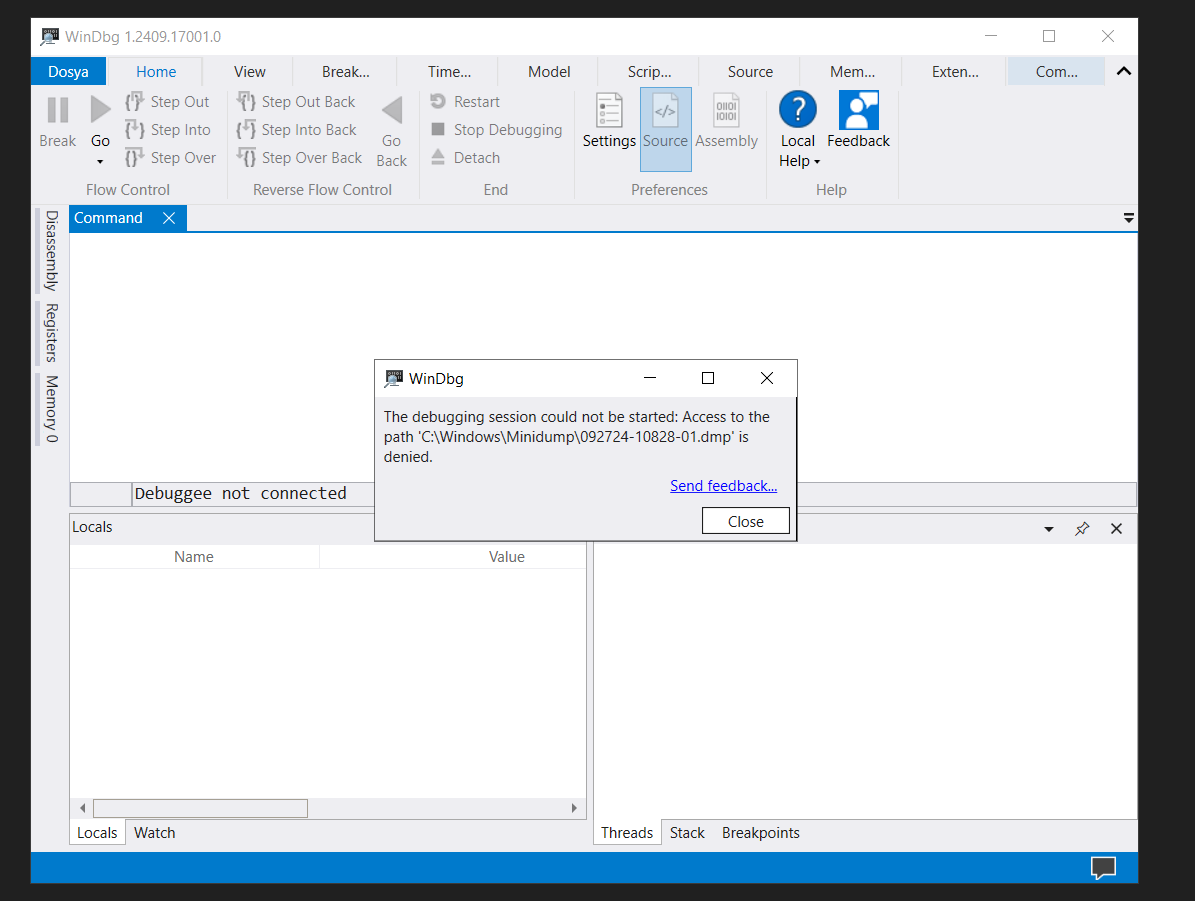The height and width of the screenshot is (901, 1195).
Task: Click Locals scrollbar right arrow
Action: pyautogui.click(x=574, y=808)
